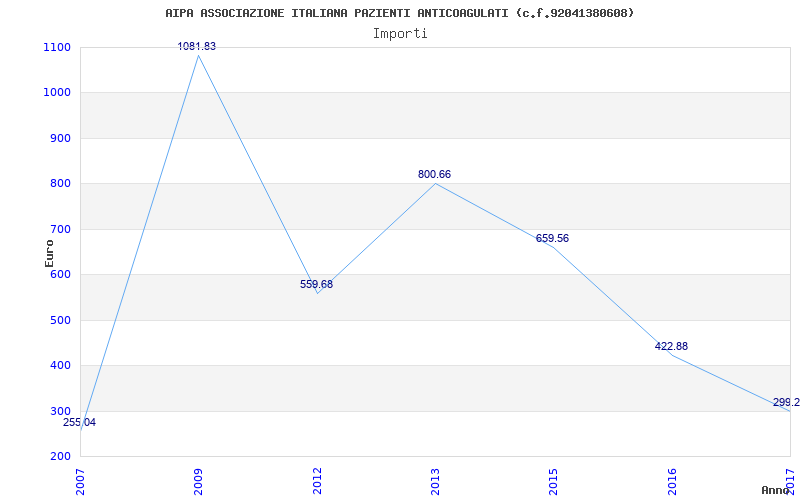Click the 2009 x-axis year label
The height and width of the screenshot is (500, 800).
(x=198, y=481)
